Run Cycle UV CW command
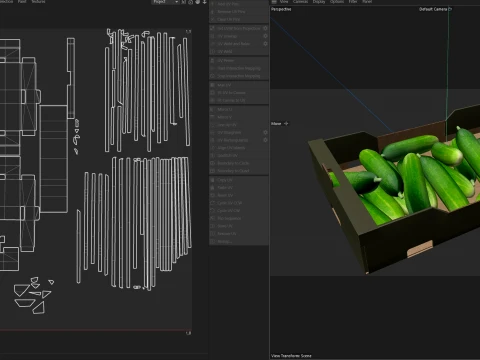The image size is (480, 360). (x=239, y=211)
